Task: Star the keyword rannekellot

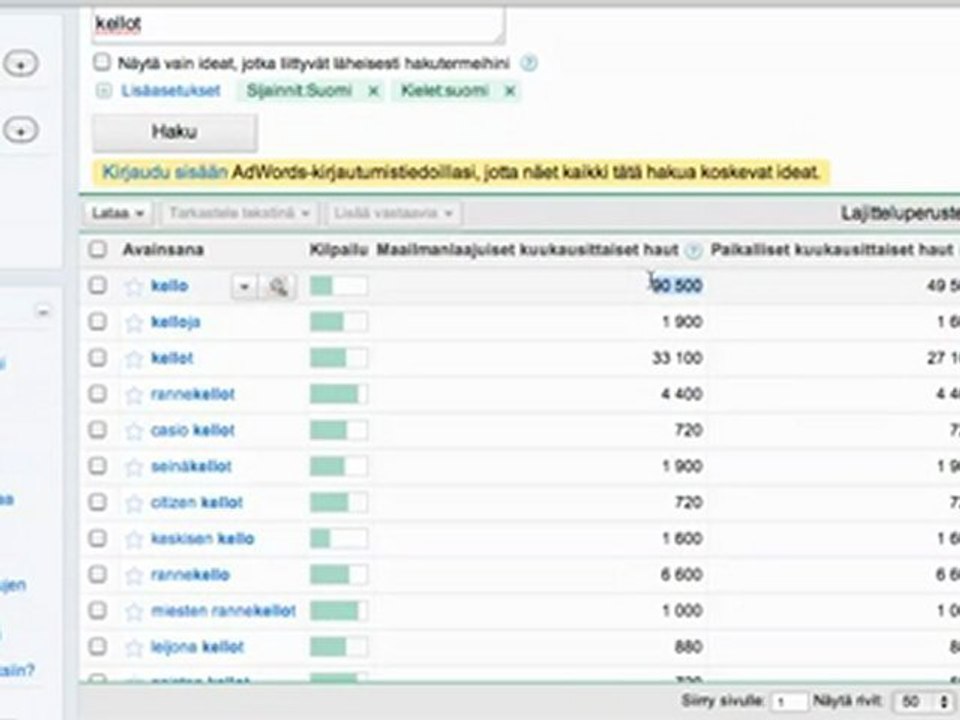Action: click(x=133, y=395)
